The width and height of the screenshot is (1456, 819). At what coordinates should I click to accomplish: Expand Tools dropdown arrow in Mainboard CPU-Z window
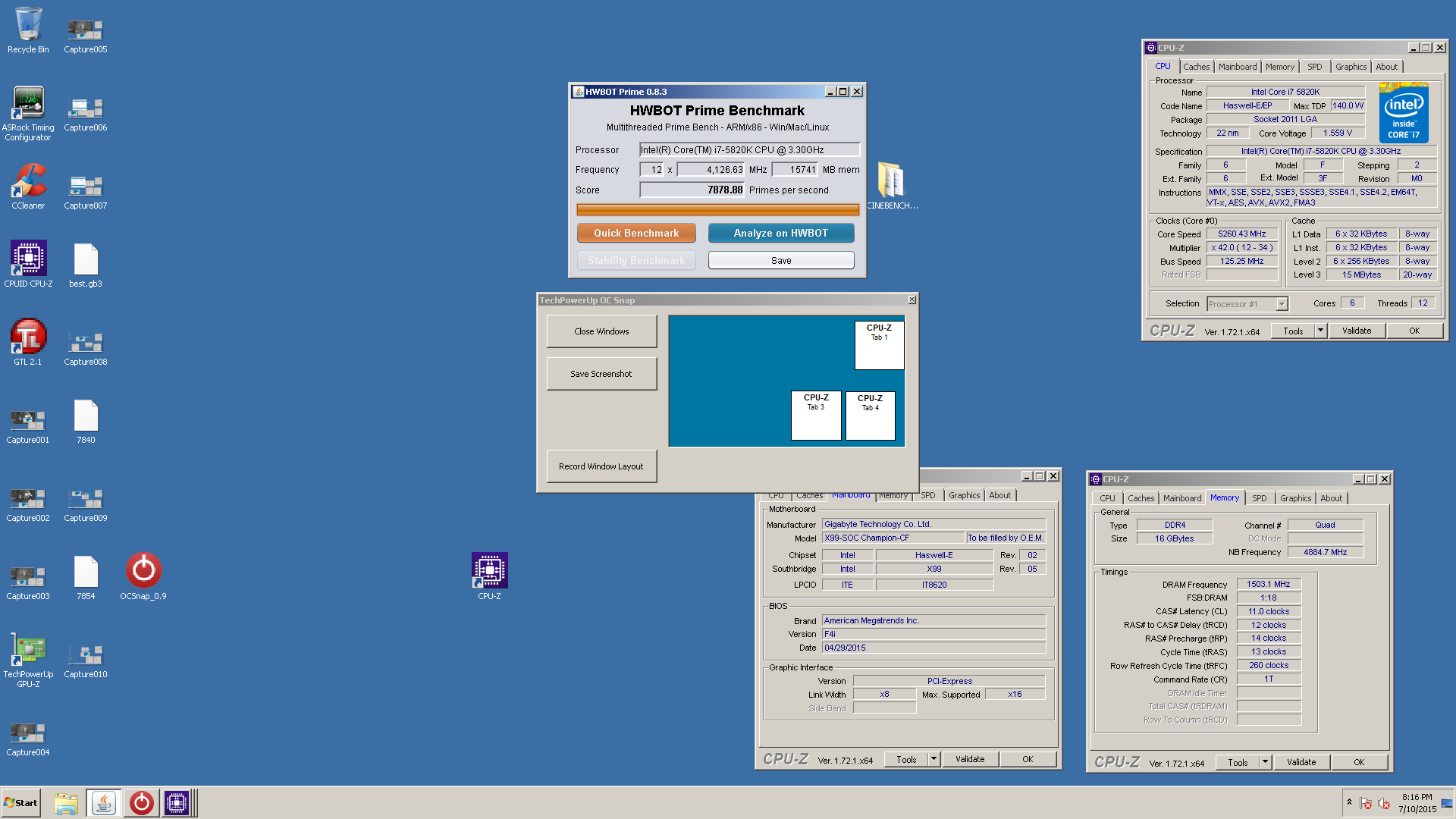[x=934, y=759]
